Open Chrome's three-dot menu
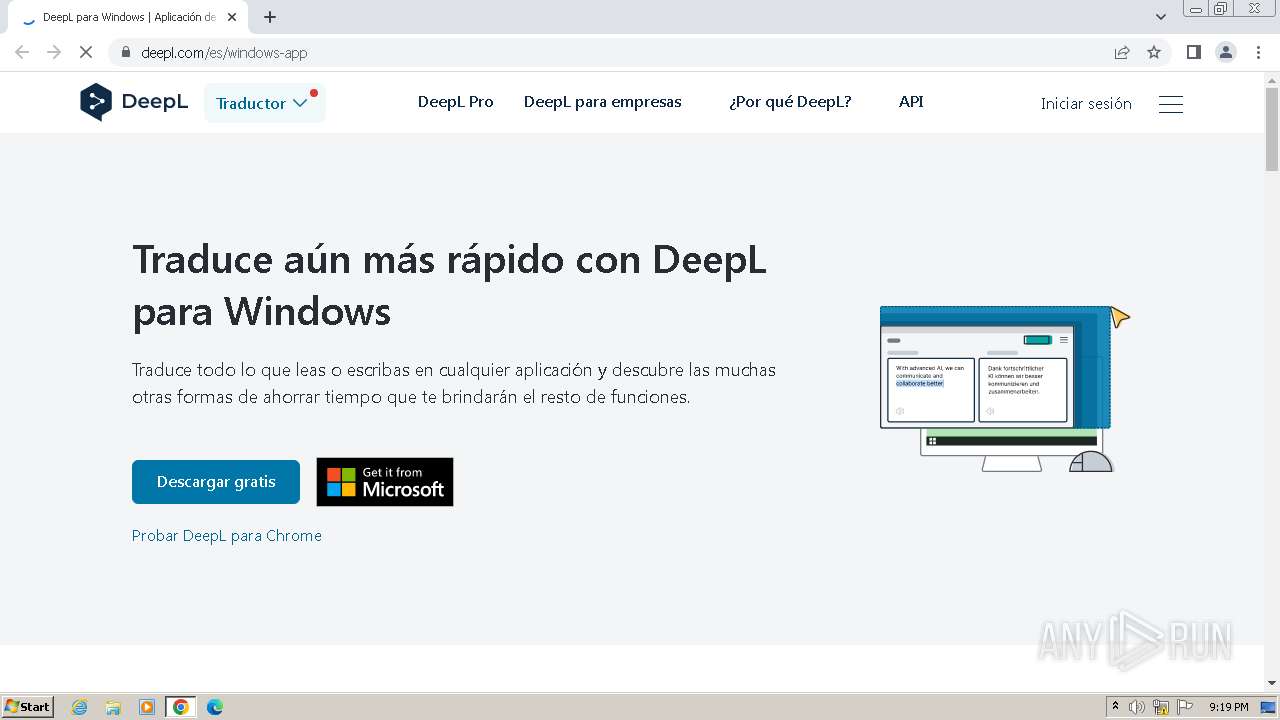Screen dimensions: 1280x720 pos(1258,53)
